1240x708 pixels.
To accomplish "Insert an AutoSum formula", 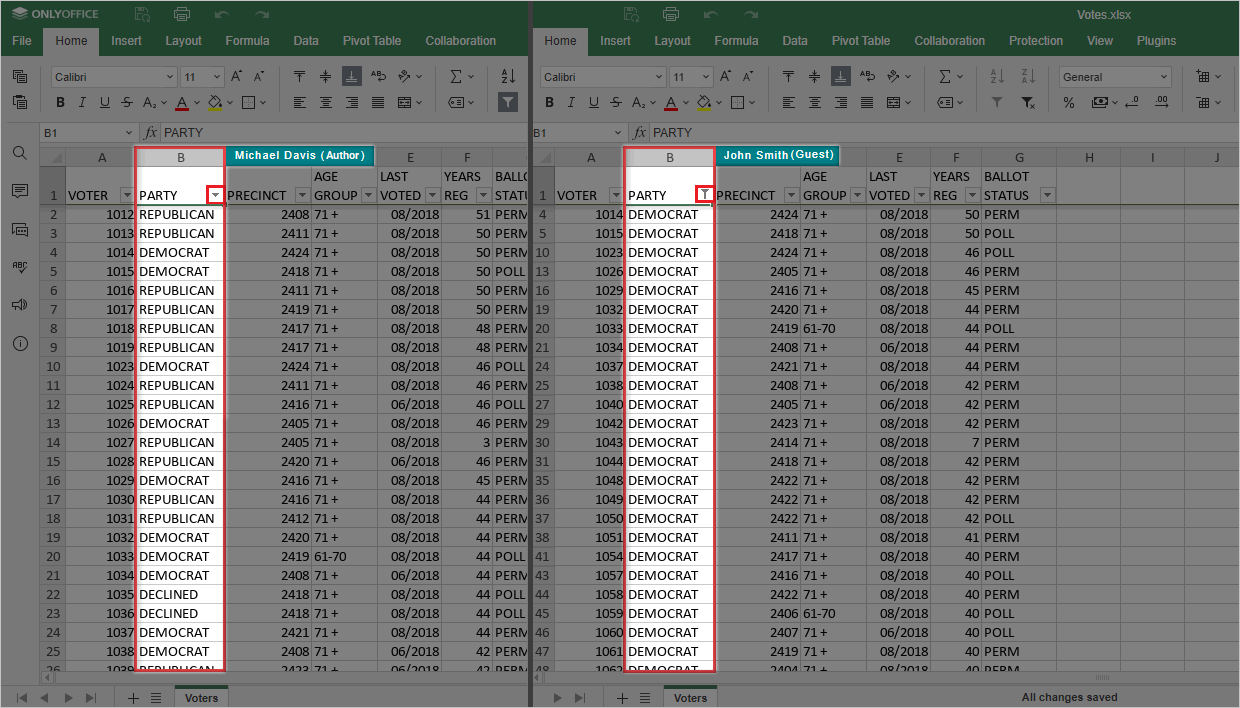I will point(456,75).
